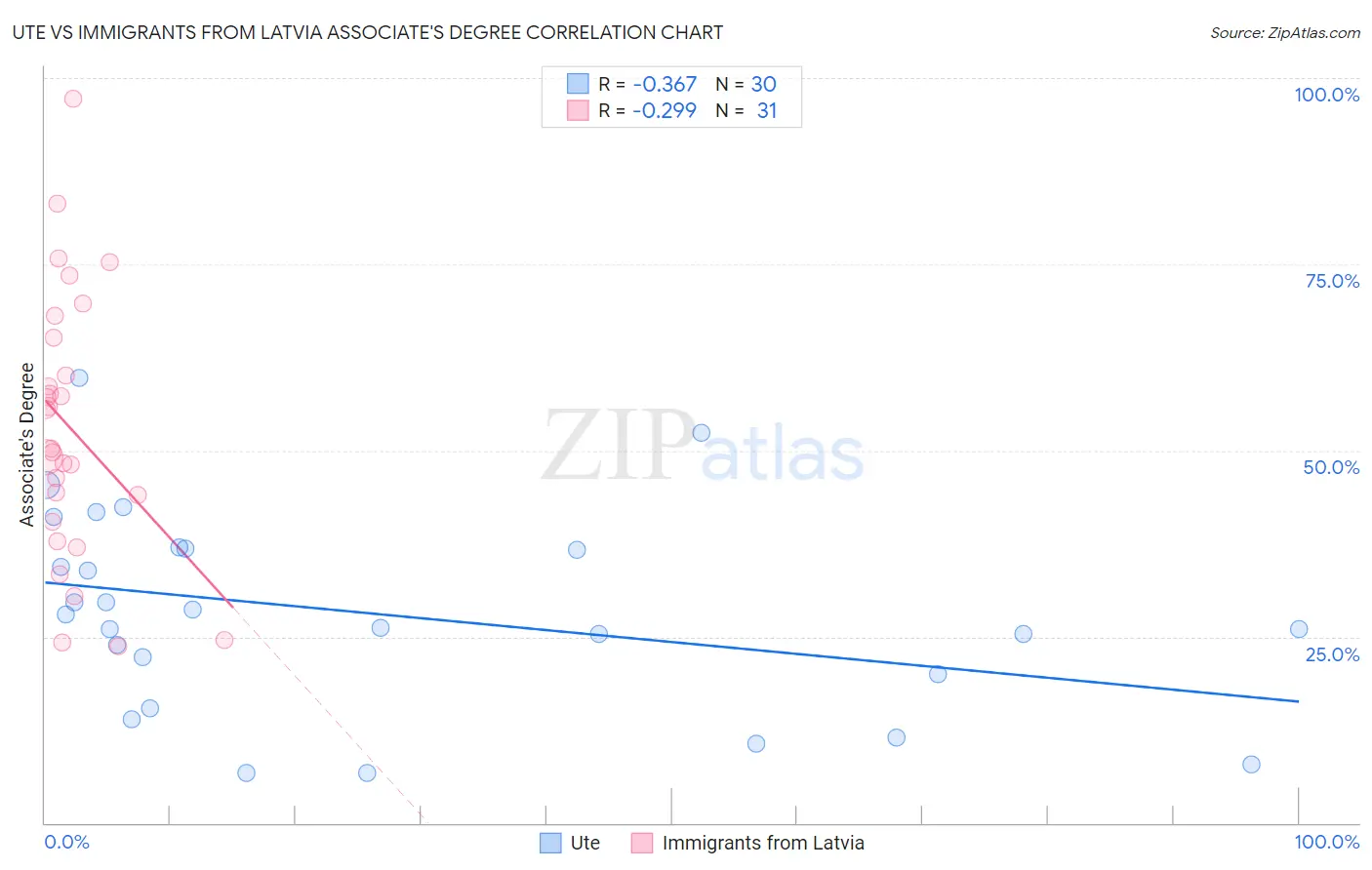Click the 50.0% y-axis label
This screenshot has height=870, width=1372.
pyautogui.click(x=1331, y=467)
